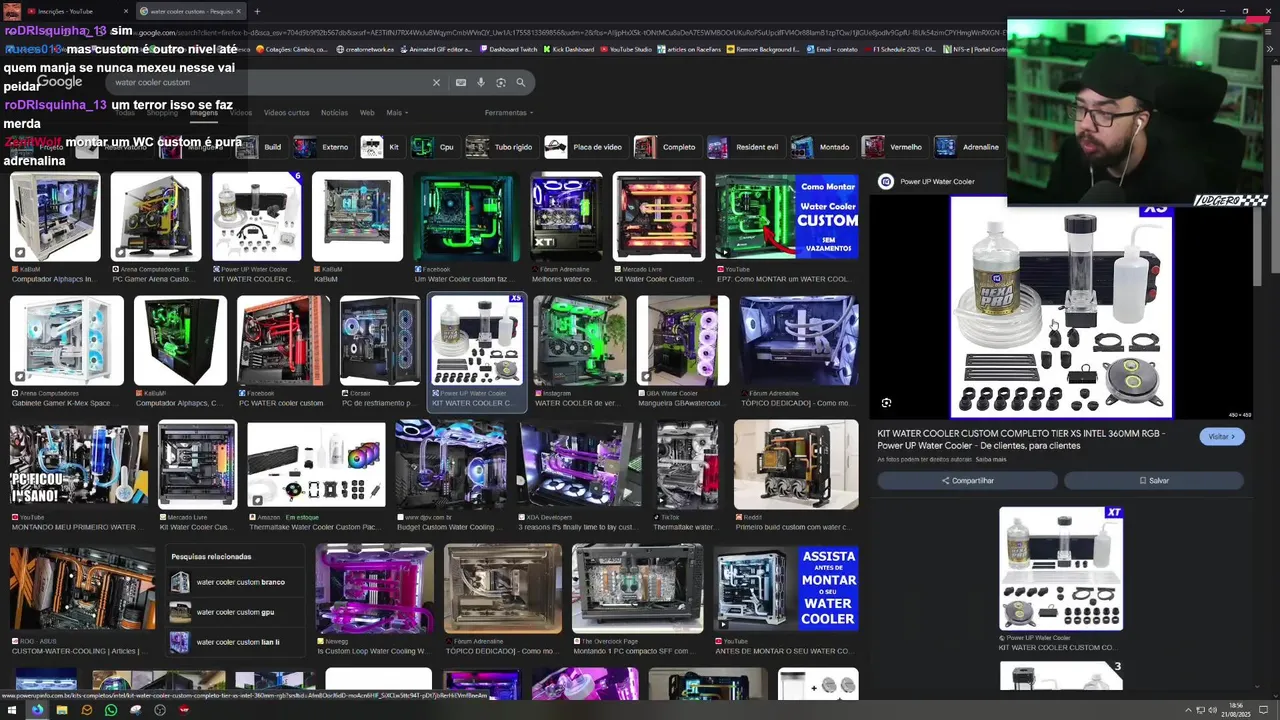
Task: Open the large kit preview image
Action: tap(1061, 307)
